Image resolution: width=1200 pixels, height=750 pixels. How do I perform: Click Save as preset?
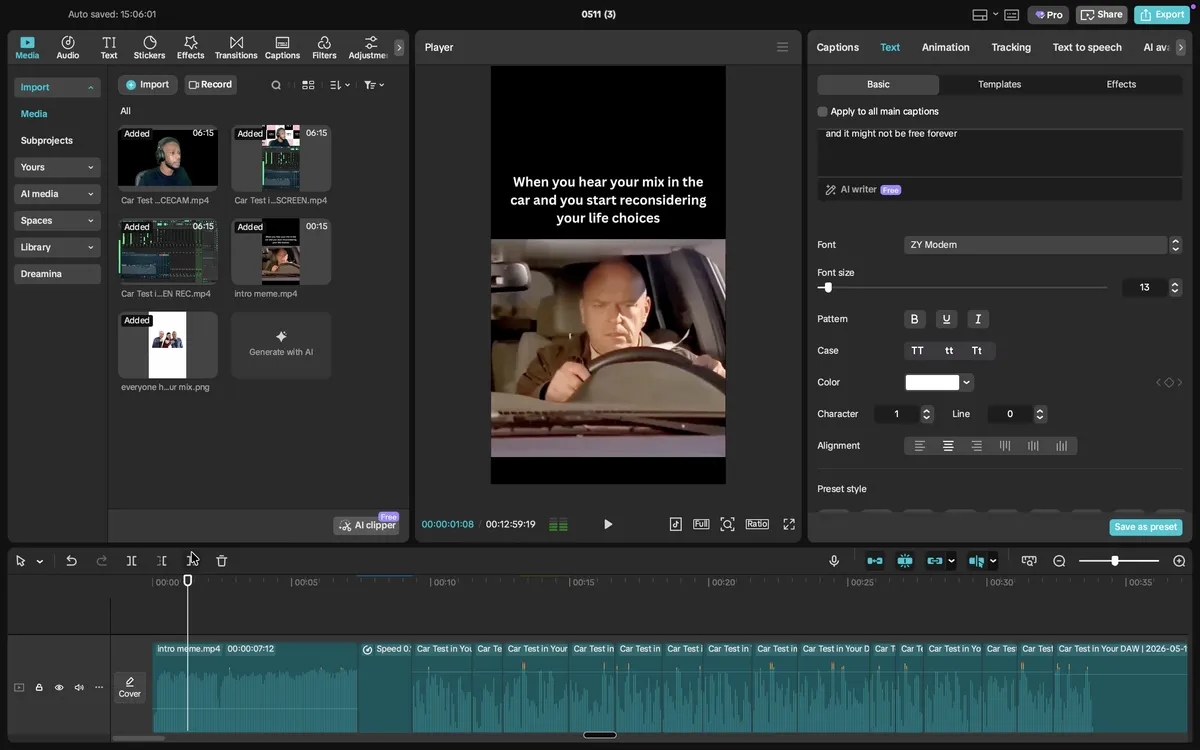click(1146, 527)
